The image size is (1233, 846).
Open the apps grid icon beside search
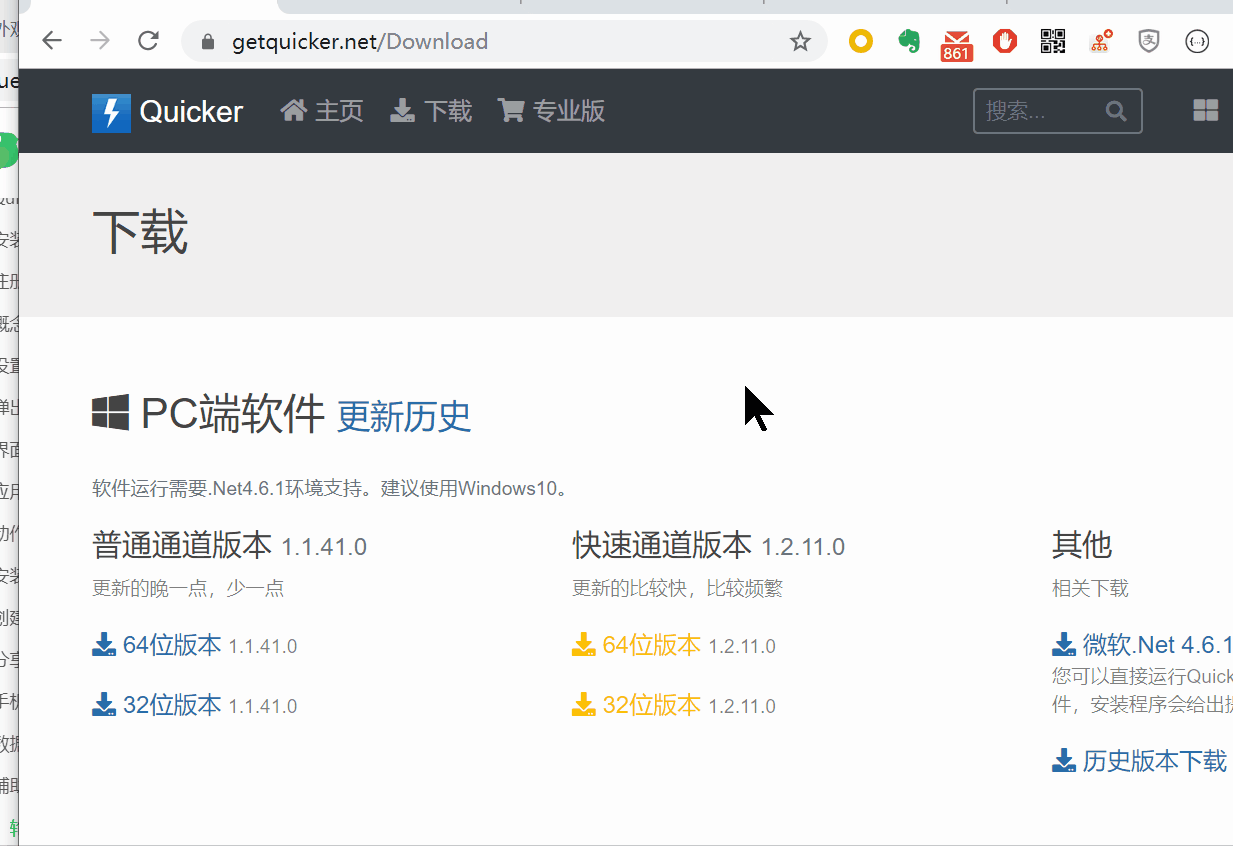(1206, 110)
